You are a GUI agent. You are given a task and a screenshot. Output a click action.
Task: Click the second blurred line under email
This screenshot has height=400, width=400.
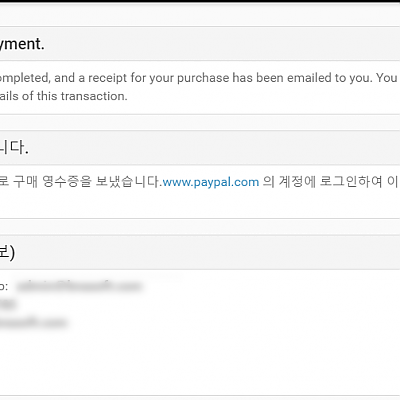[8, 304]
